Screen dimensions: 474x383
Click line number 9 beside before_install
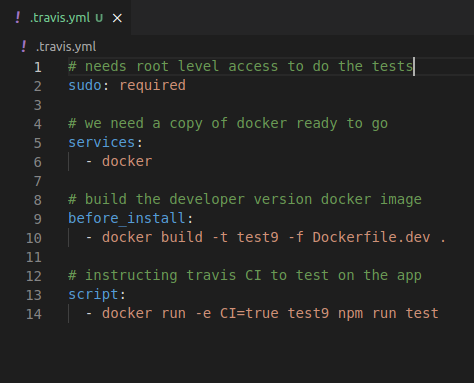[38, 219]
